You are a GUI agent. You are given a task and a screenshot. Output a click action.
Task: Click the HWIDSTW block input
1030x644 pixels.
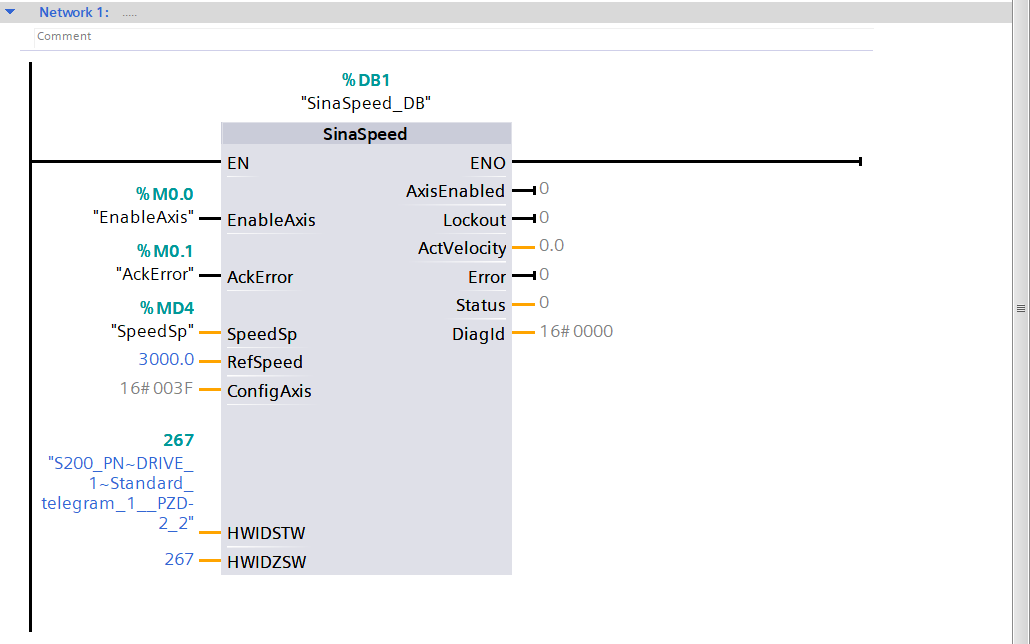[266, 533]
